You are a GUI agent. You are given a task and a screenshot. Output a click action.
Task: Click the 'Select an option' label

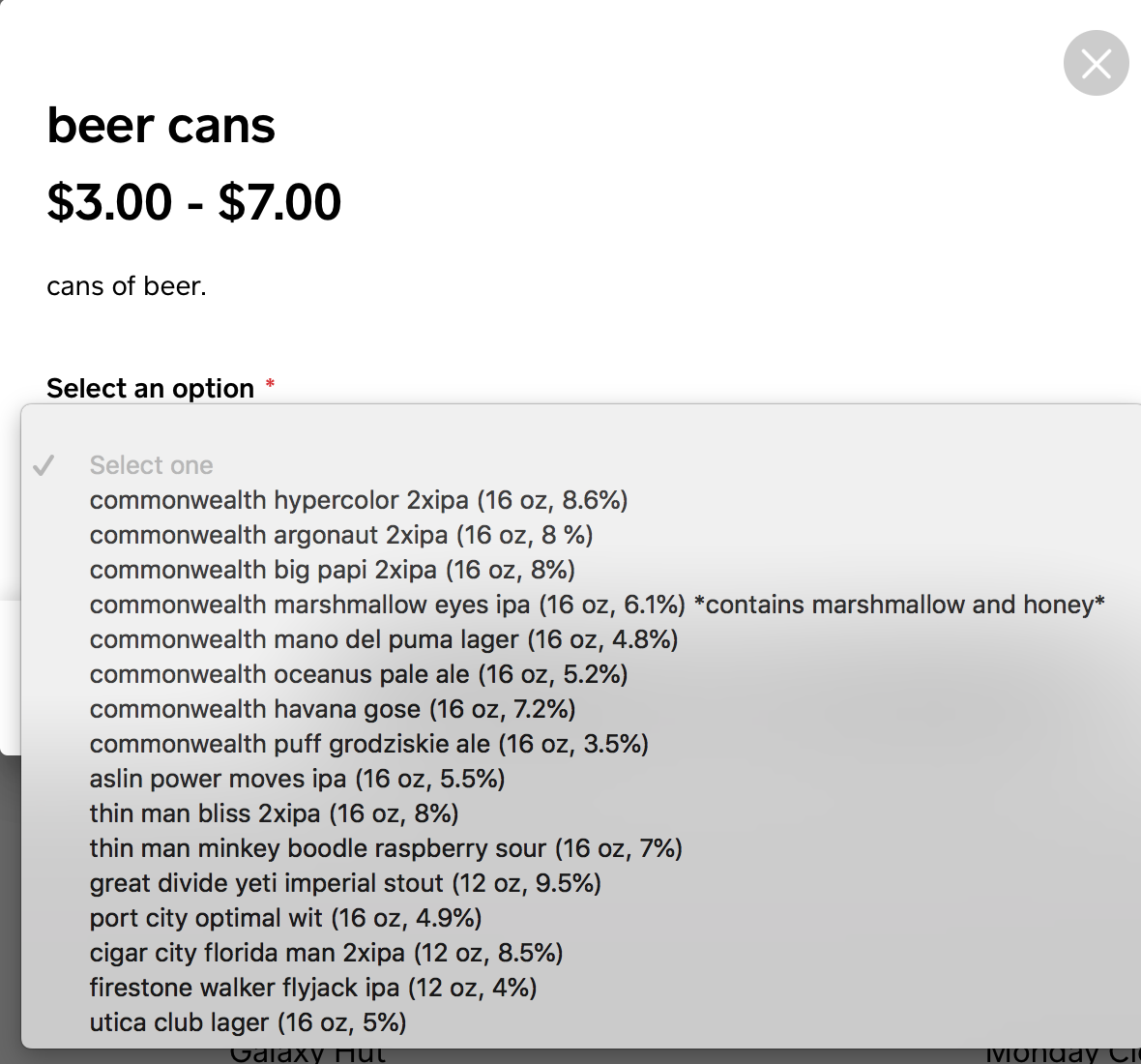point(151,389)
